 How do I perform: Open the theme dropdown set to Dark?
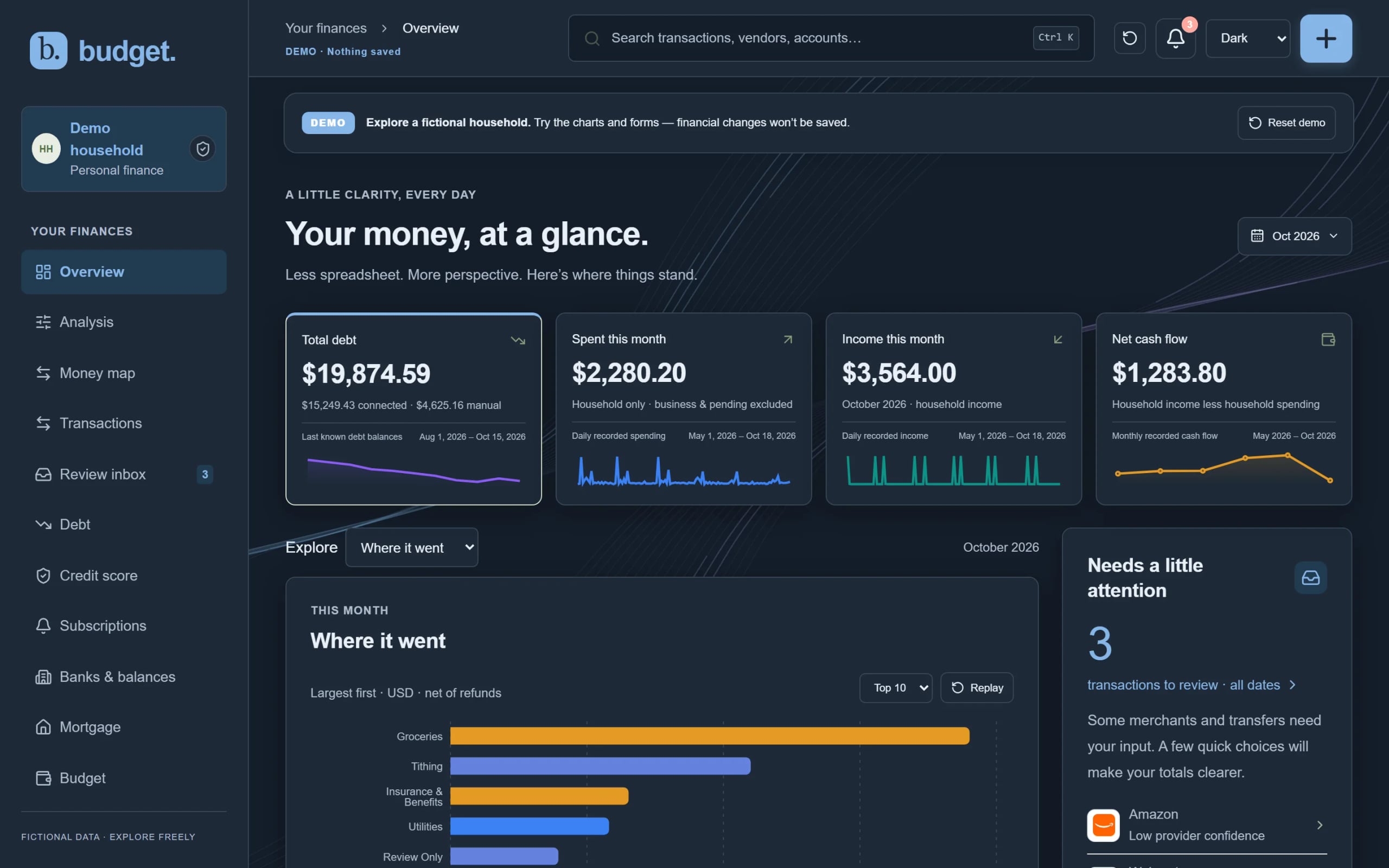[x=1248, y=39]
